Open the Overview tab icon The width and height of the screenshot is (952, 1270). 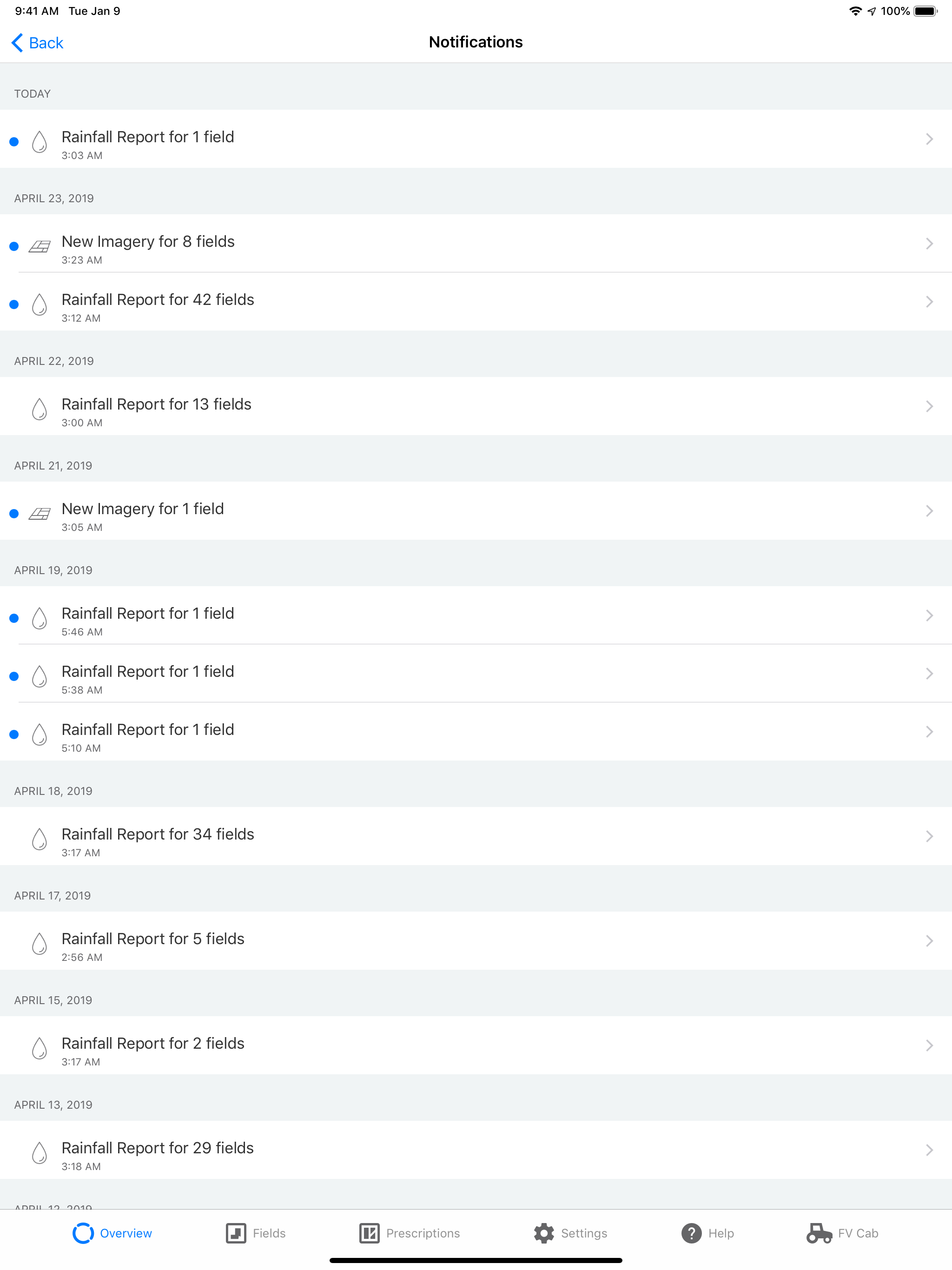click(83, 1233)
